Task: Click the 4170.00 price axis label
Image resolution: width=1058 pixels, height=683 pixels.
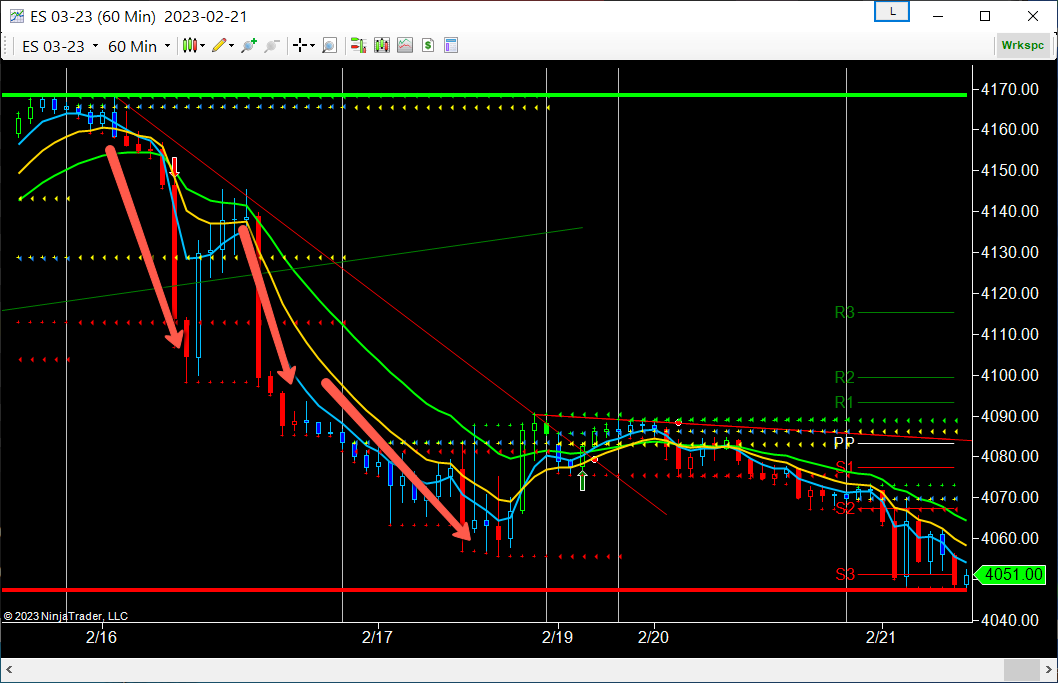Action: tap(1009, 89)
